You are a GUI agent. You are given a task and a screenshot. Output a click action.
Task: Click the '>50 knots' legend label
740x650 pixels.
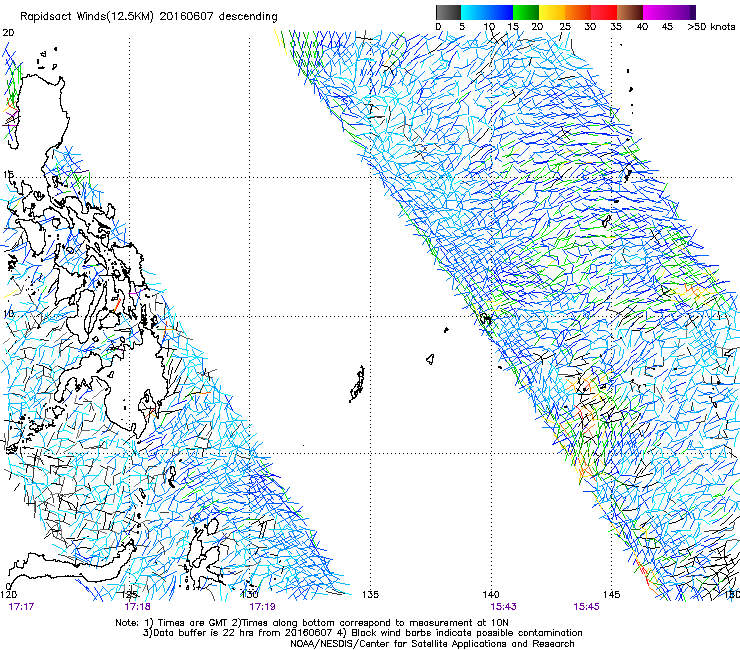click(x=711, y=26)
